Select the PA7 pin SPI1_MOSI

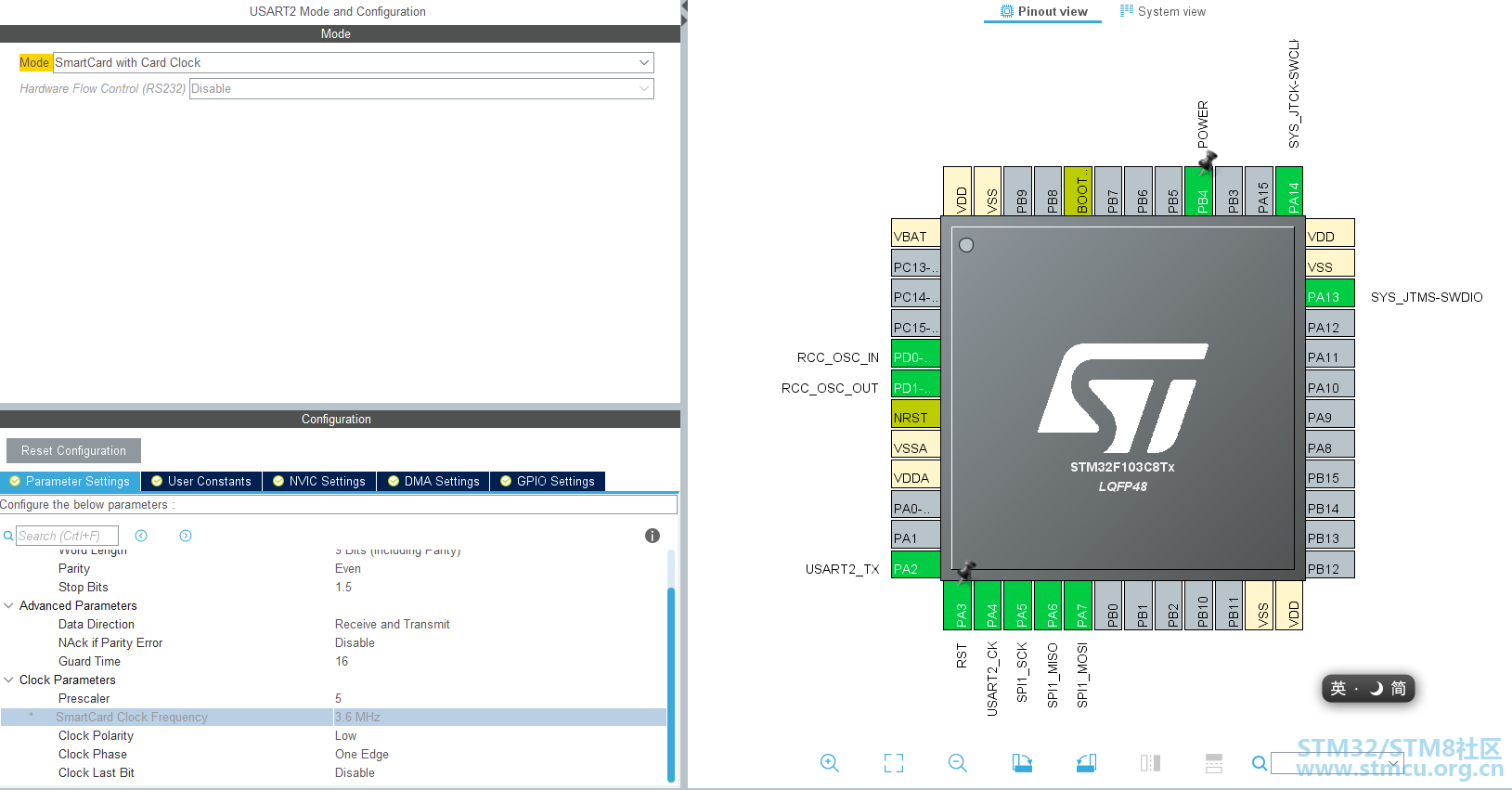click(x=1078, y=605)
